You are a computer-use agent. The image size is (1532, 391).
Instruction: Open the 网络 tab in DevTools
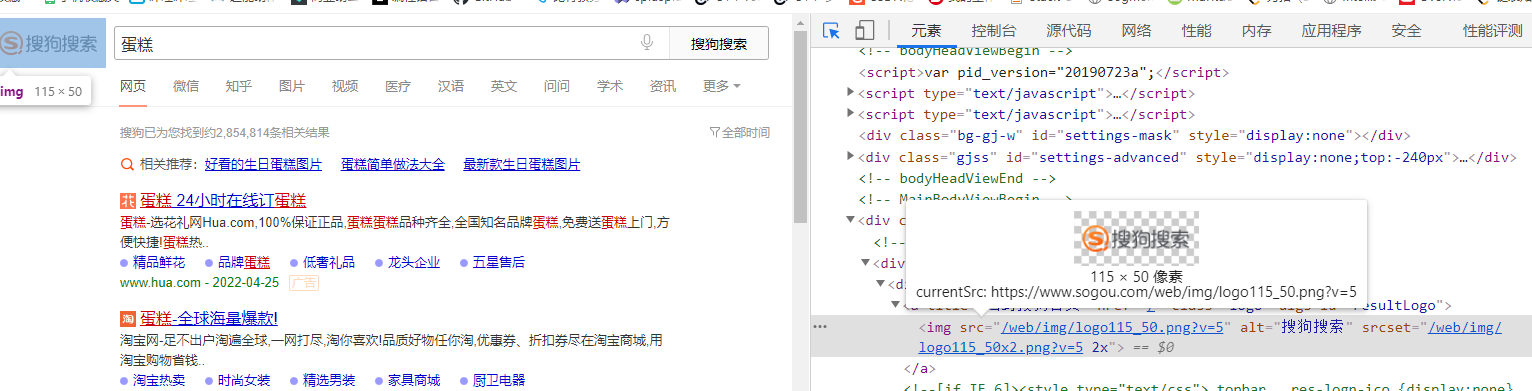coord(1136,31)
